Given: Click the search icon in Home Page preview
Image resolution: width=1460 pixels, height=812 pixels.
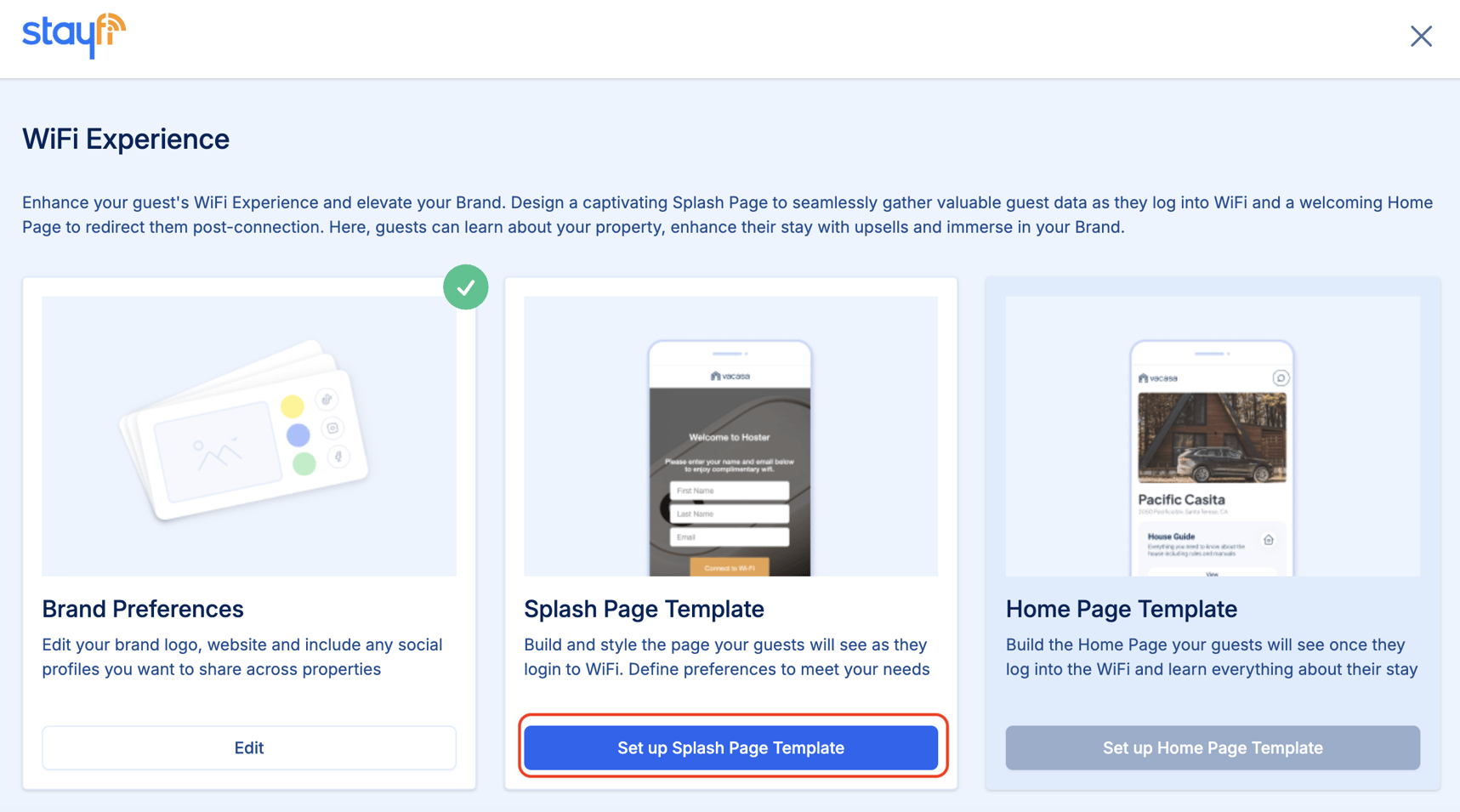Looking at the screenshot, I should pyautogui.click(x=1281, y=378).
